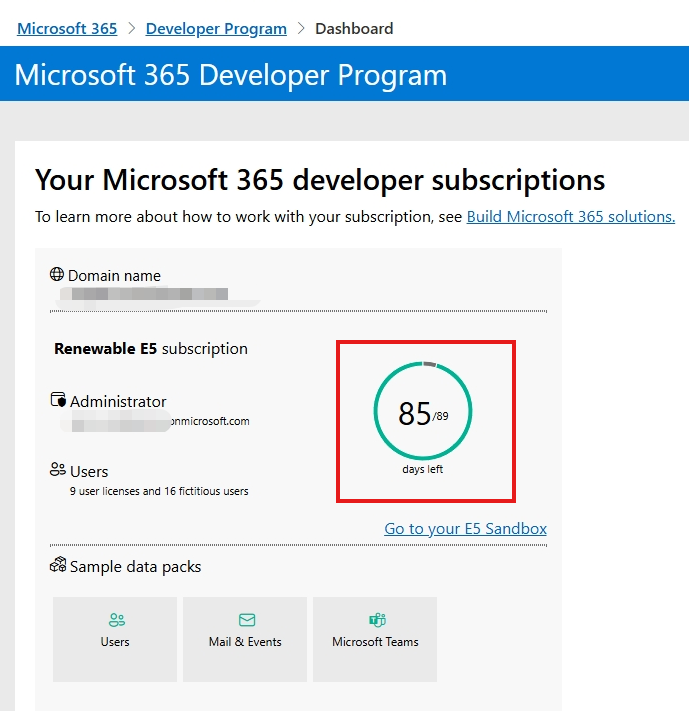Open Build Microsoft 365 solutions link
Viewport: 689px width, 711px height.
571,217
